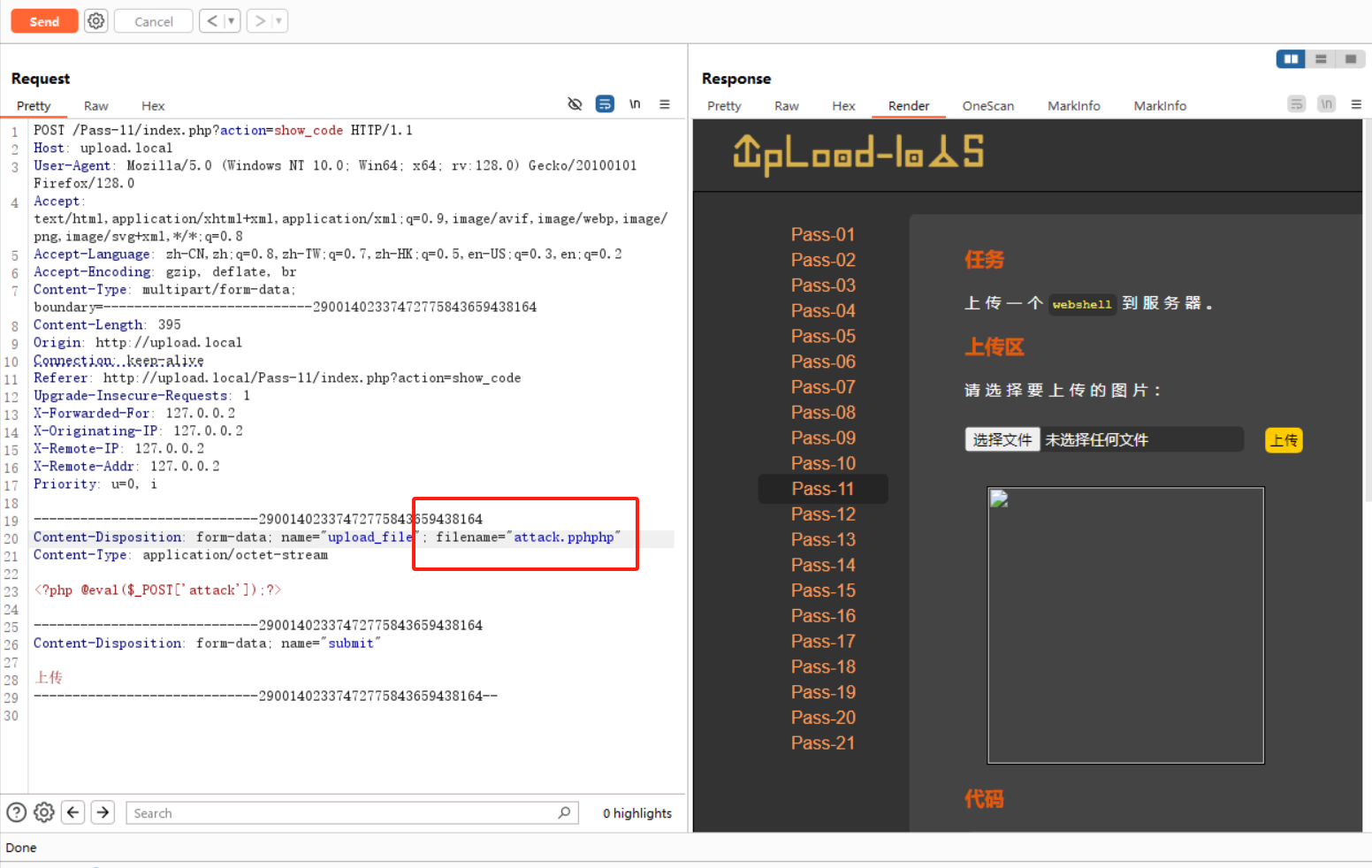Image resolution: width=1372 pixels, height=868 pixels.
Task: Open the Response panel hamburger menu
Action: (x=1356, y=104)
